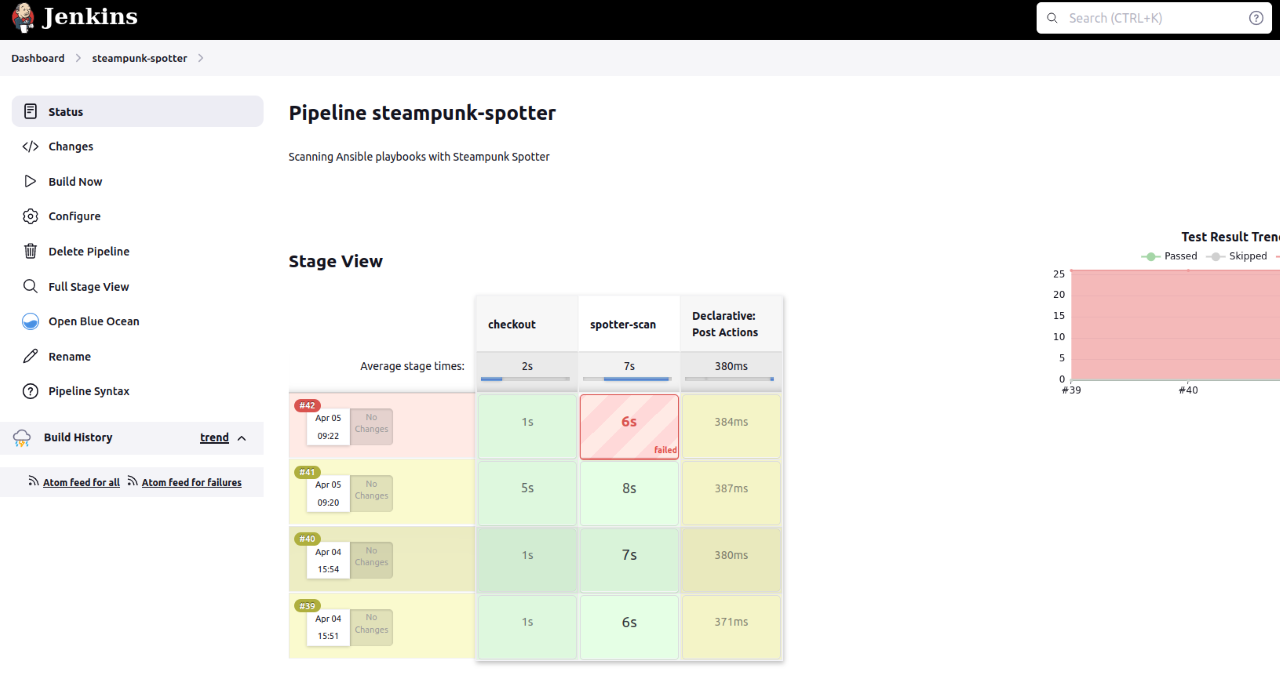1280x683 pixels.
Task: Toggle the Passed series in chart legend
Action: coord(1169,256)
